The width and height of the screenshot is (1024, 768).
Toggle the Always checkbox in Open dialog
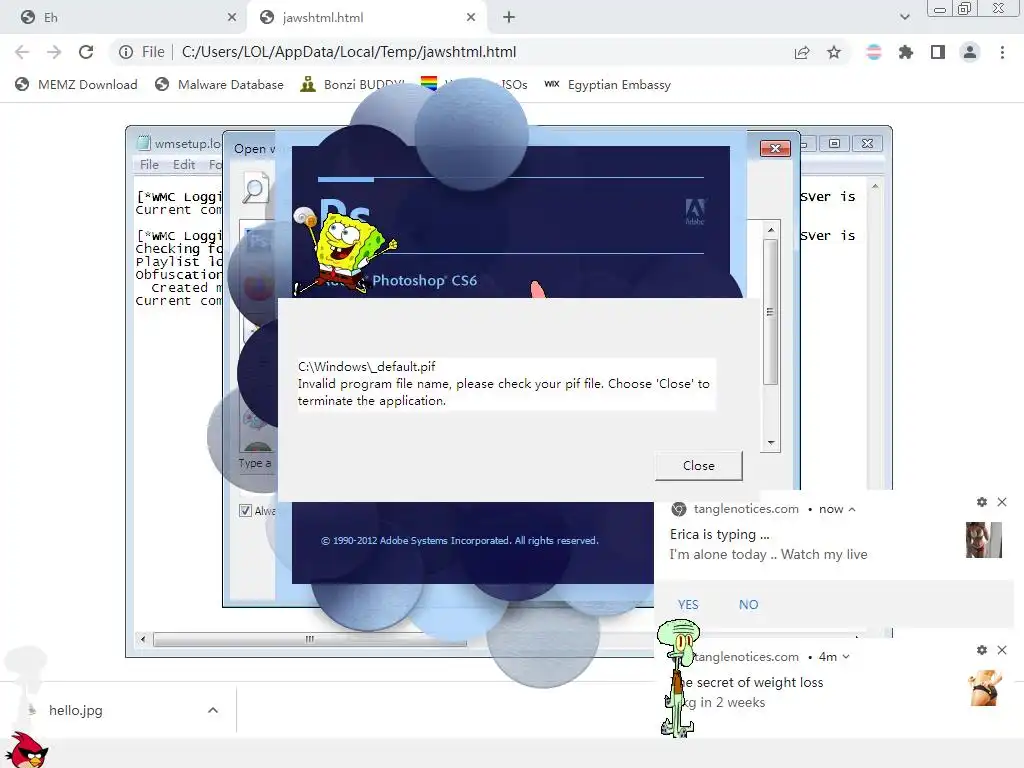click(246, 511)
